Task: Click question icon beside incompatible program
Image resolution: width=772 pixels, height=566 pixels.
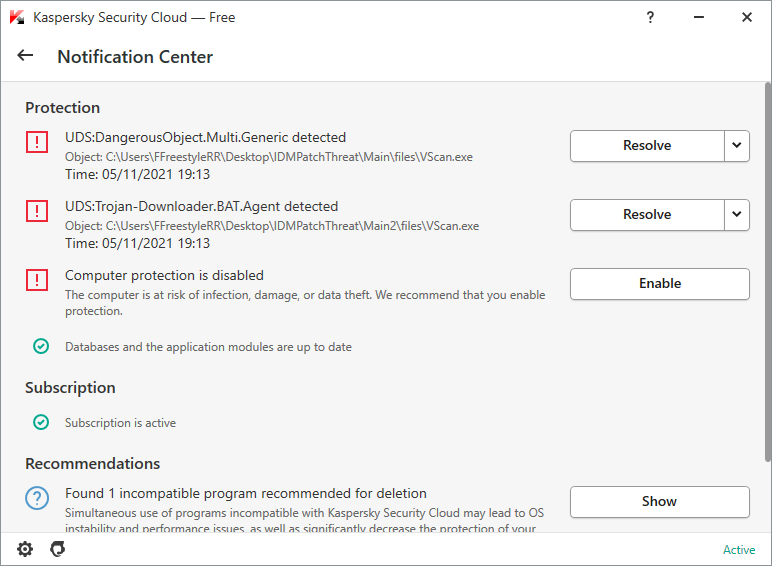Action: pos(37,498)
